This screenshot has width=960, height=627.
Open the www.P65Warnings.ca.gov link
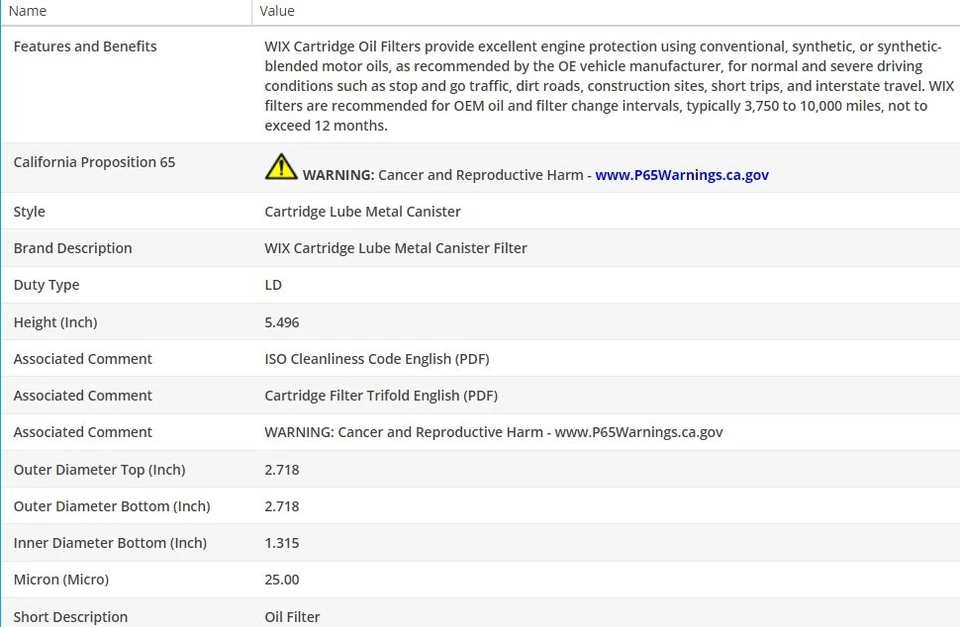tap(681, 175)
